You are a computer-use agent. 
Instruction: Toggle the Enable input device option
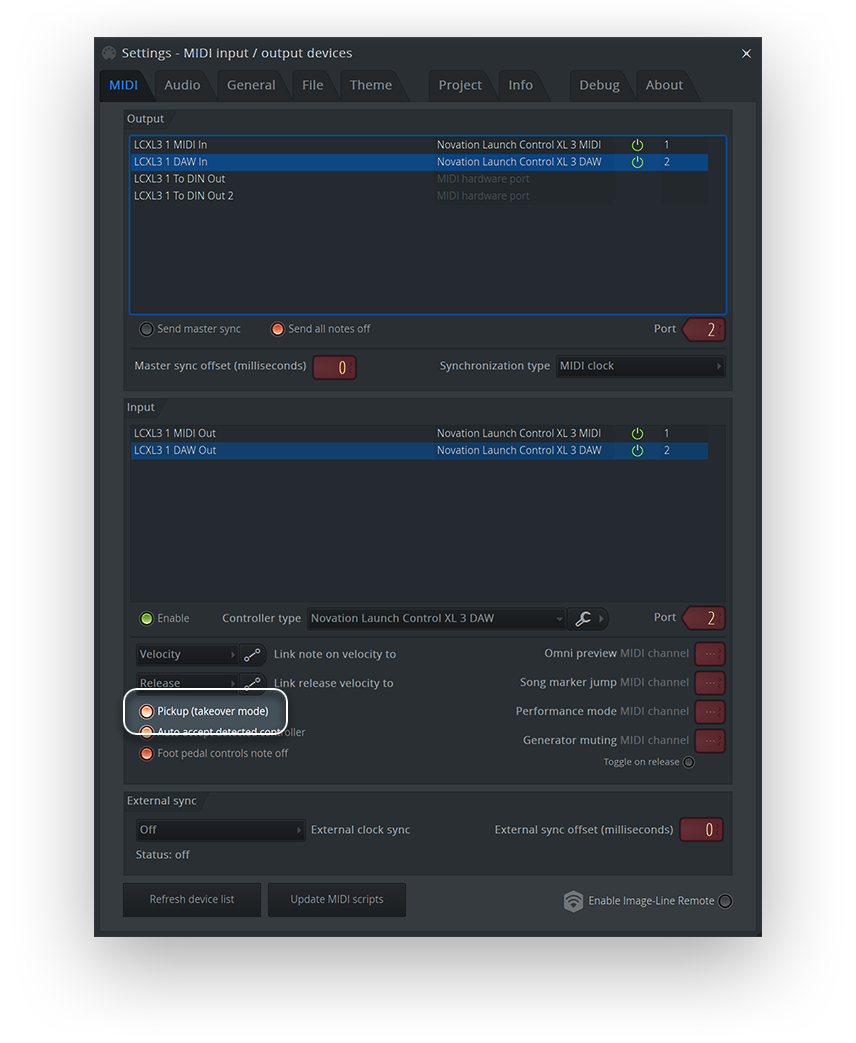(146, 619)
